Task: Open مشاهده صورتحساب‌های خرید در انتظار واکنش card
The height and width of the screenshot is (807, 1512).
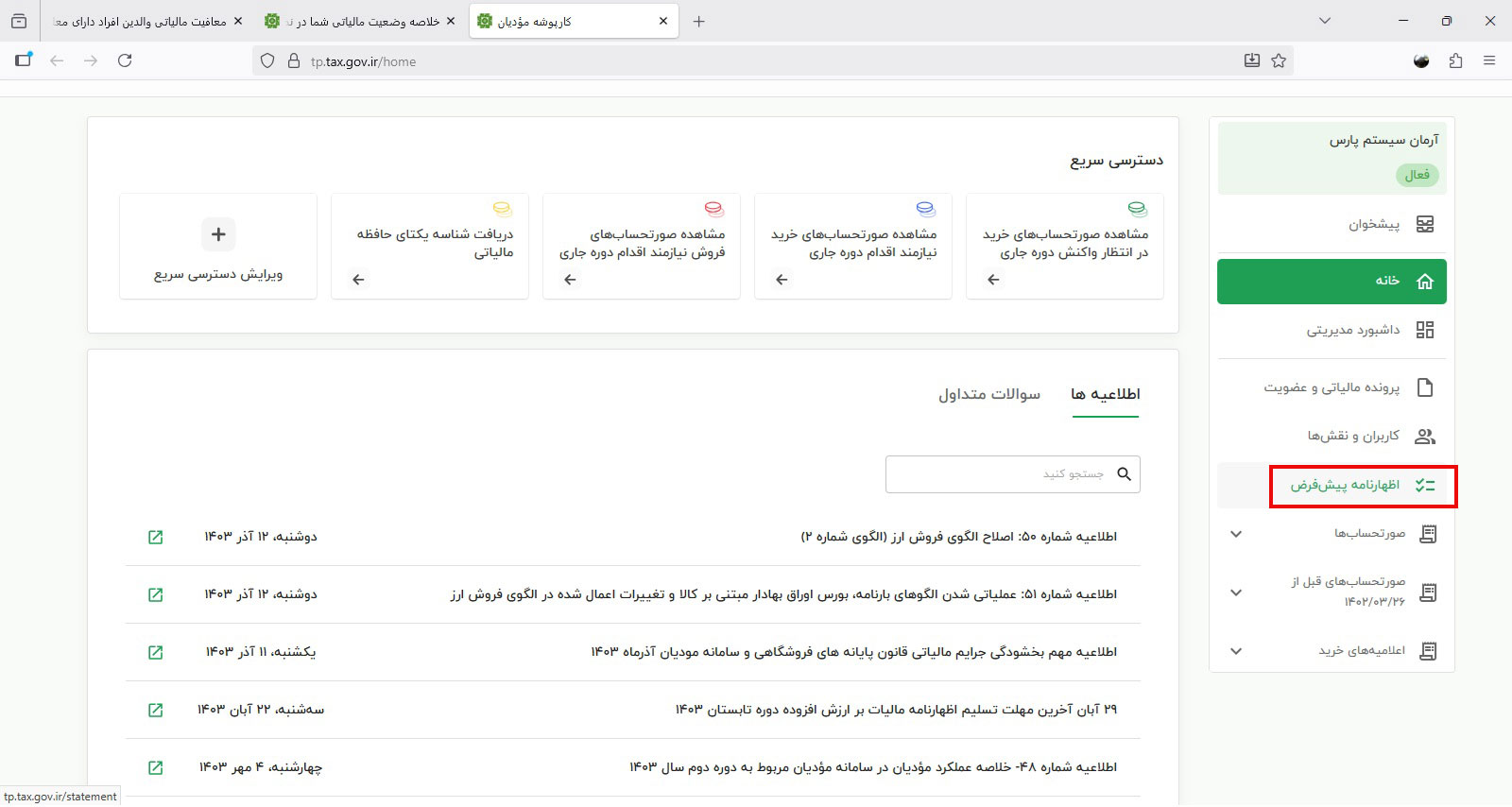Action: [x=1064, y=246]
